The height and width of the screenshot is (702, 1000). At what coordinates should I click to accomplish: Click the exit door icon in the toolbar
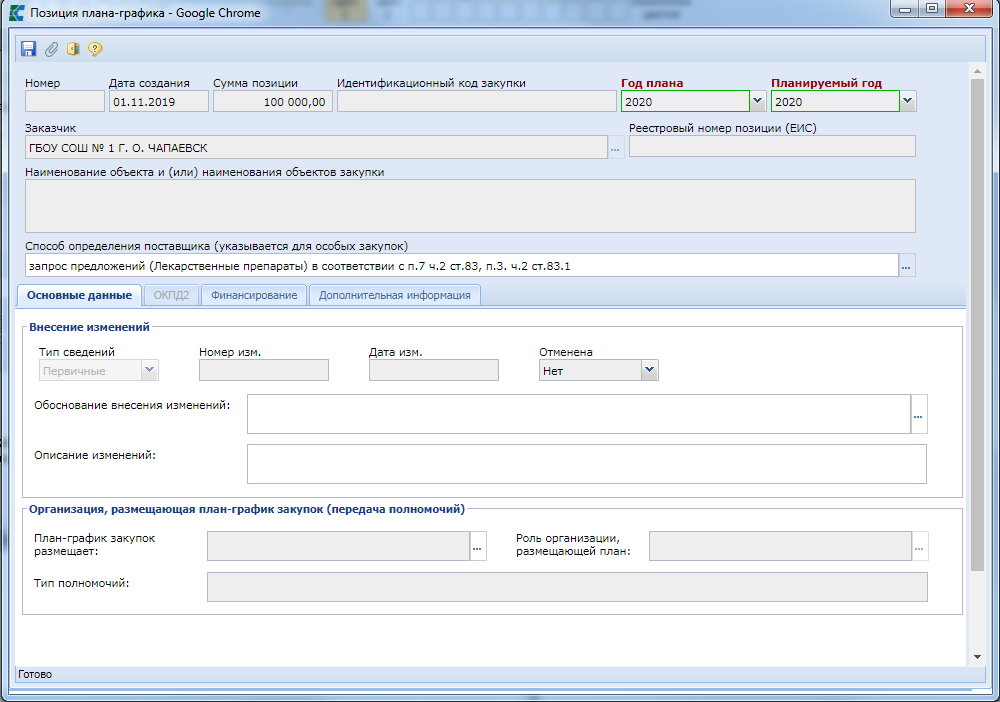coord(73,49)
